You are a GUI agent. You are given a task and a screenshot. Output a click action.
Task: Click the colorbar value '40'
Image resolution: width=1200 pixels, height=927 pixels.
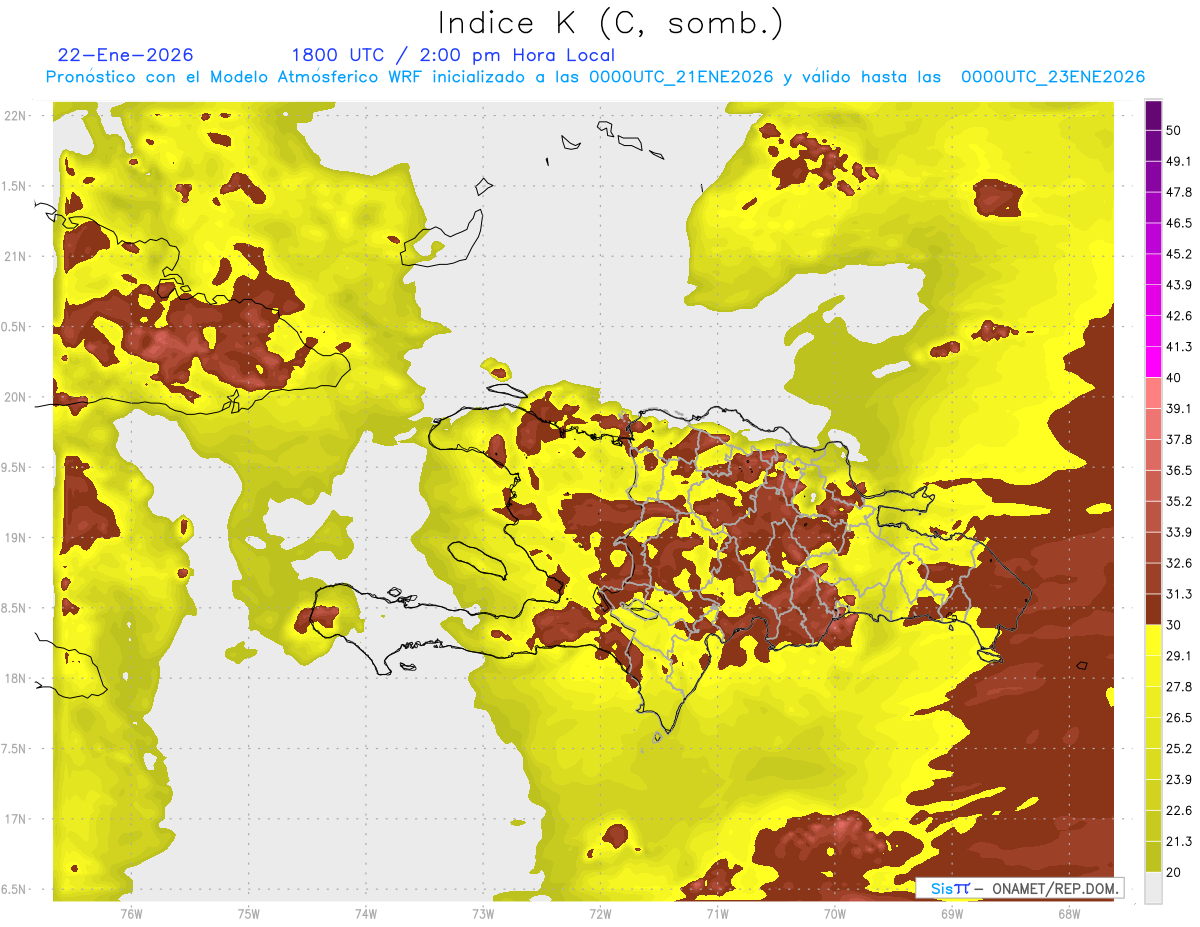[x=1175, y=377]
